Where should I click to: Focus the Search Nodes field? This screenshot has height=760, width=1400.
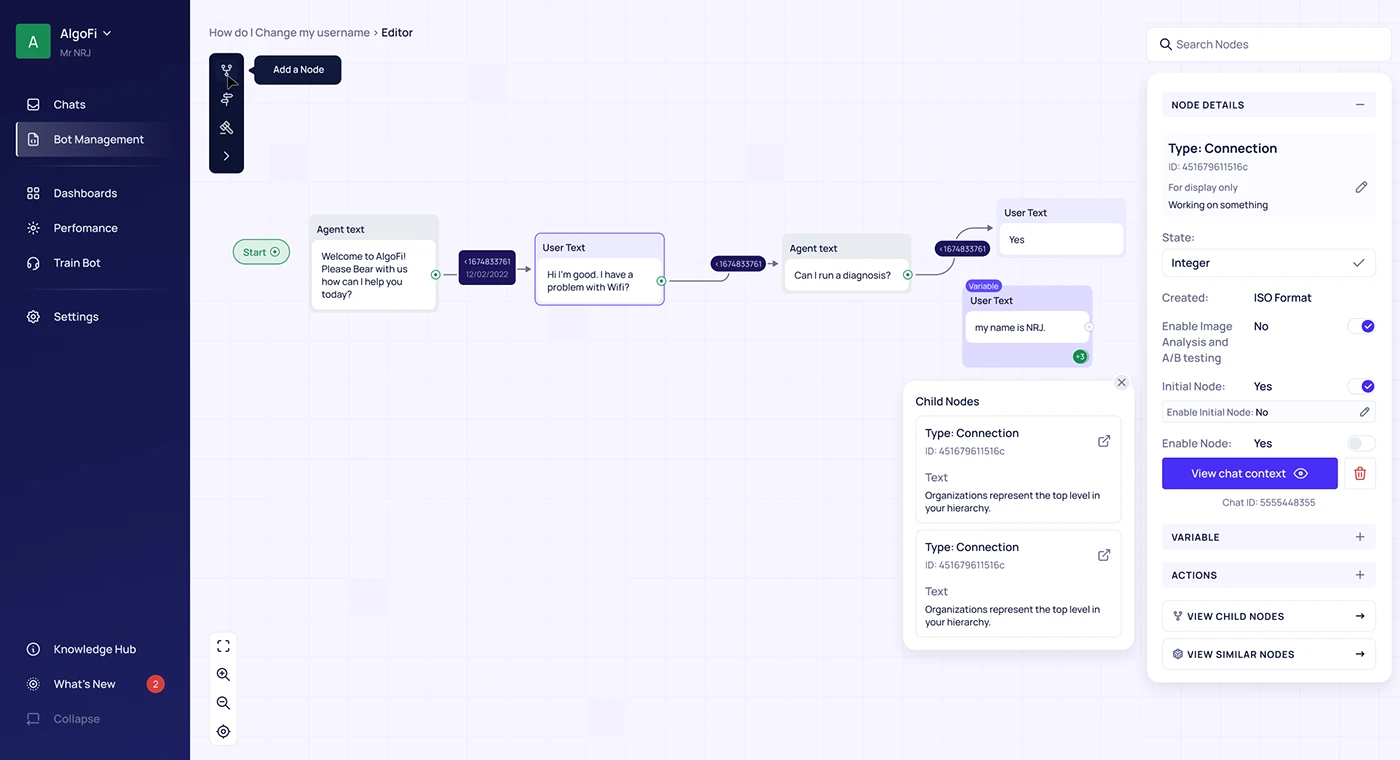[1269, 44]
